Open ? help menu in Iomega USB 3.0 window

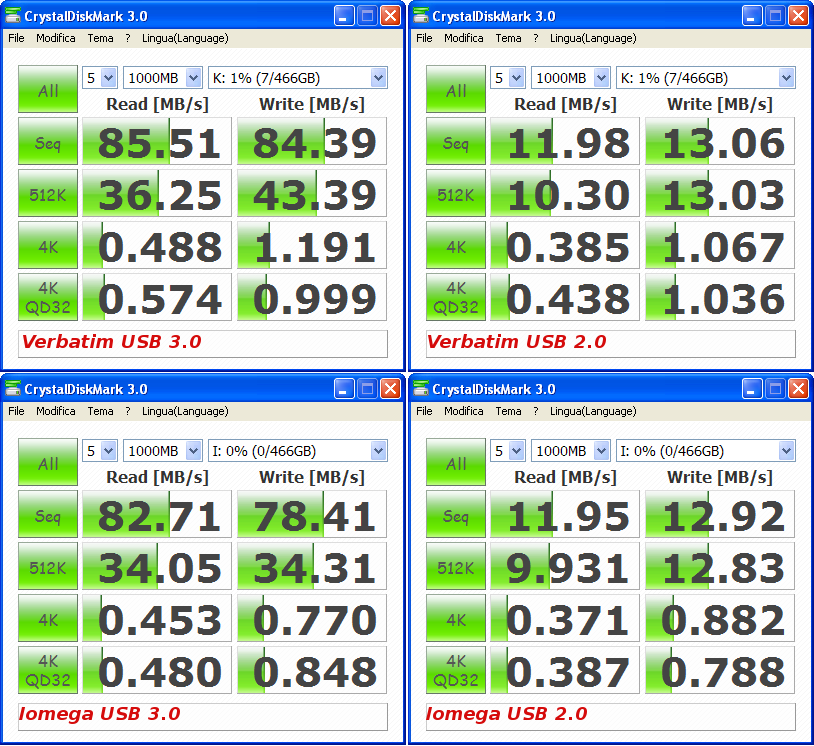(128, 411)
